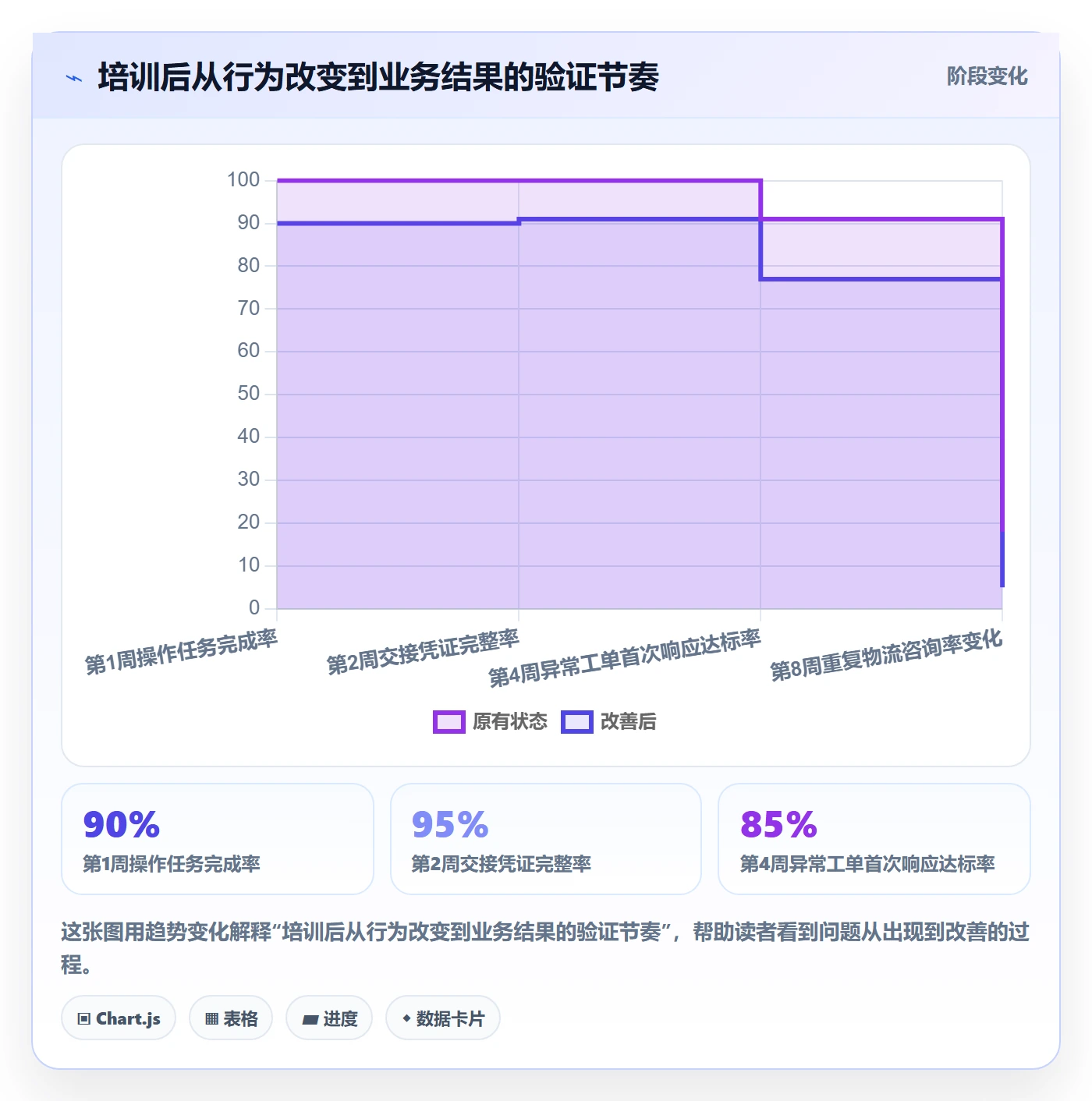Click the x-axis label 第8周重复物流咨询率变化
1092x1101 pixels.
[x=886, y=655]
